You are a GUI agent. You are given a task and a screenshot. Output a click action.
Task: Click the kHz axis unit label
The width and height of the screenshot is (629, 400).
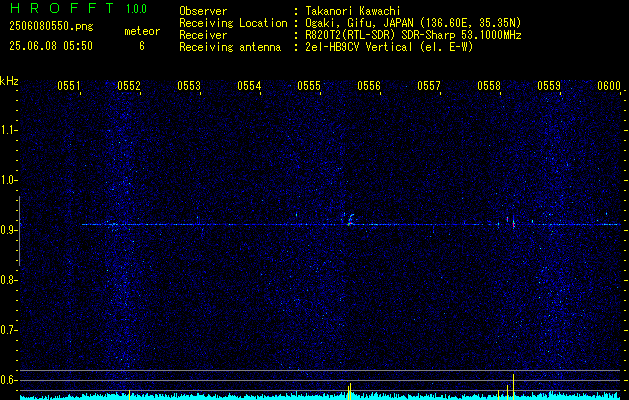tap(9, 81)
